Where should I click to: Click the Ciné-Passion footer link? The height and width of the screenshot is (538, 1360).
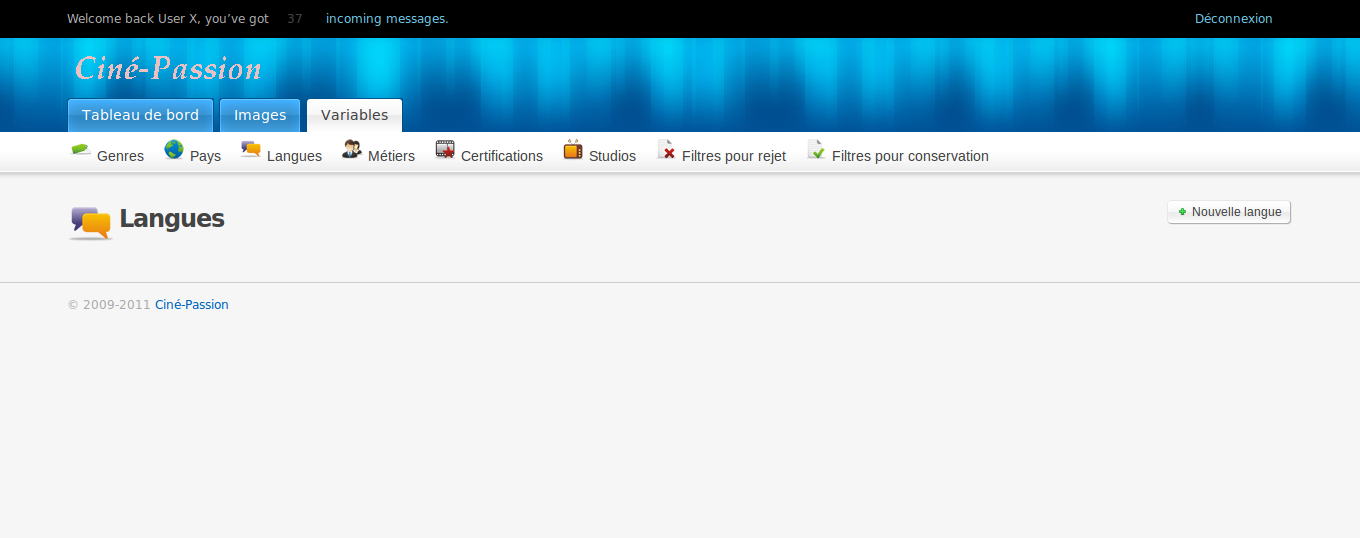point(192,305)
